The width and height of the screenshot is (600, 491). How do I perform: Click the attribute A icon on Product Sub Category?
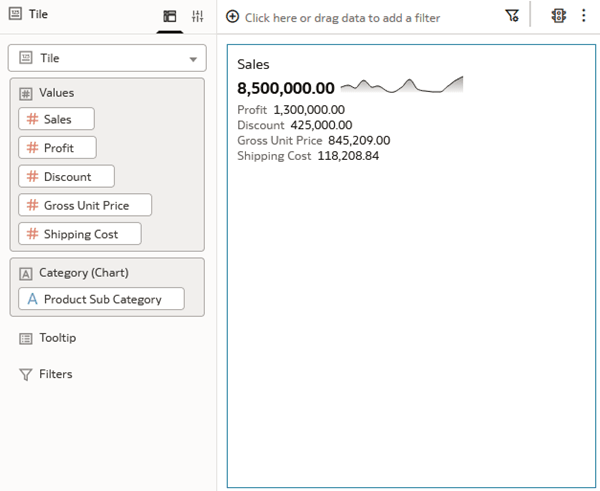tap(33, 299)
